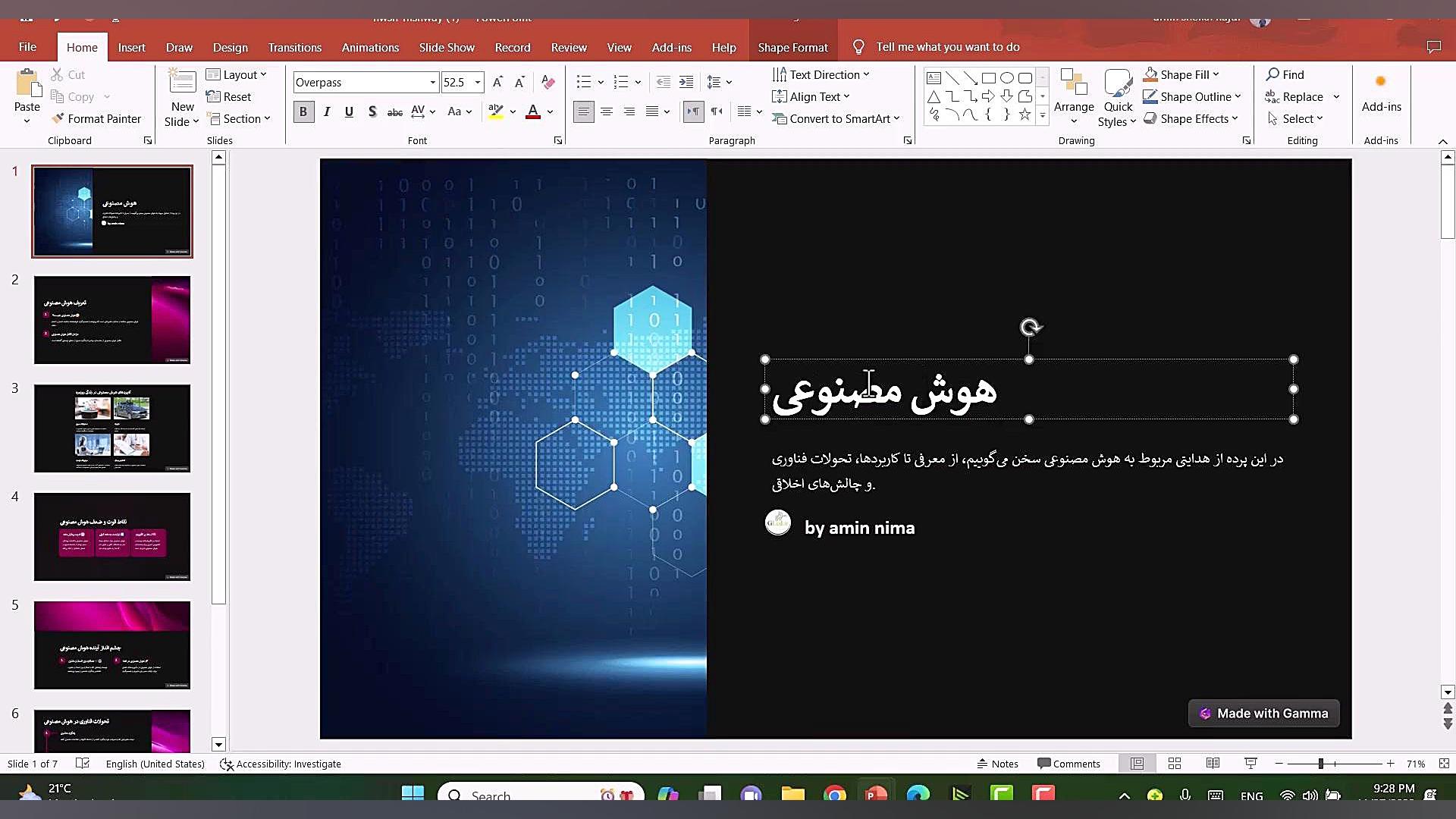Image resolution: width=1456 pixels, height=819 pixels.
Task: Increase list indent level
Action: pos(686,82)
